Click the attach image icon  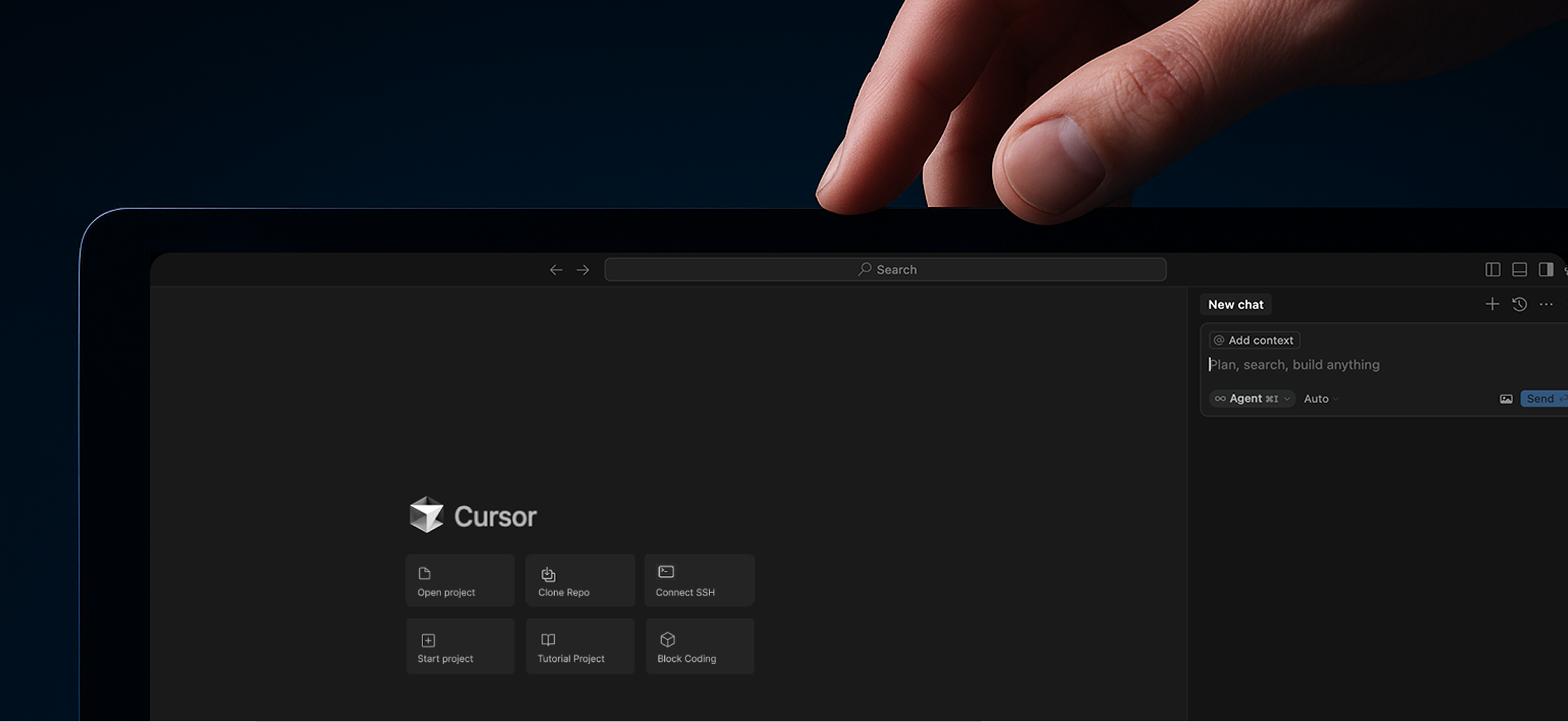(x=1505, y=399)
